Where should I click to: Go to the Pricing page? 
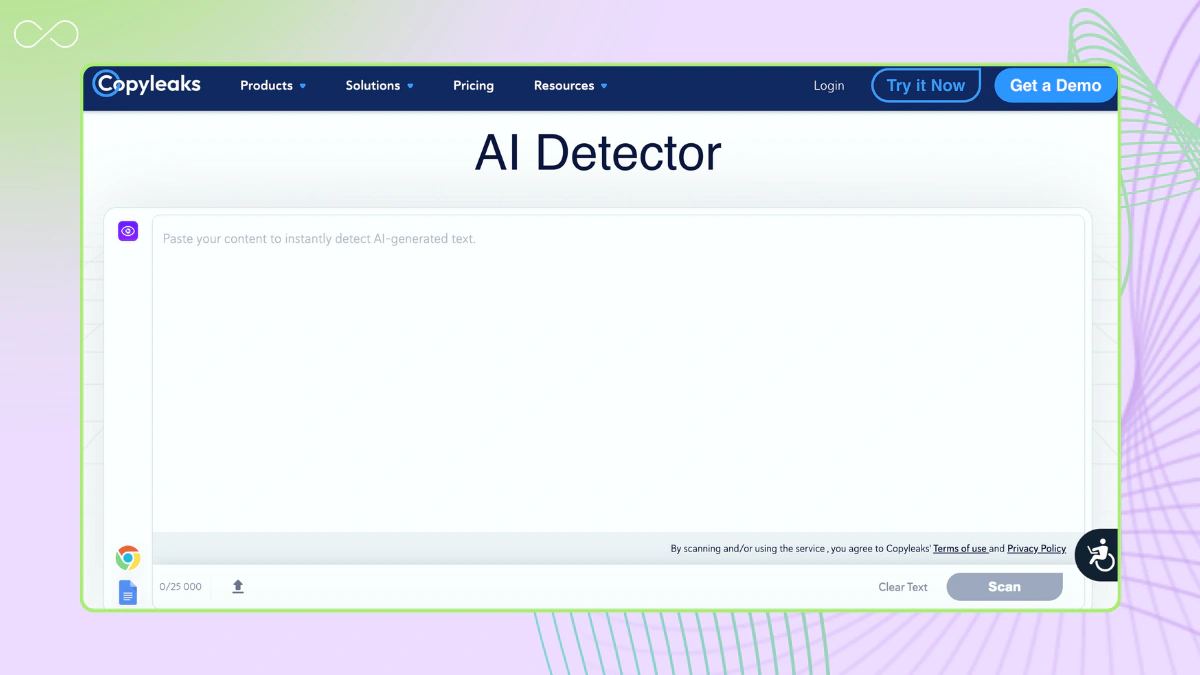tap(473, 86)
